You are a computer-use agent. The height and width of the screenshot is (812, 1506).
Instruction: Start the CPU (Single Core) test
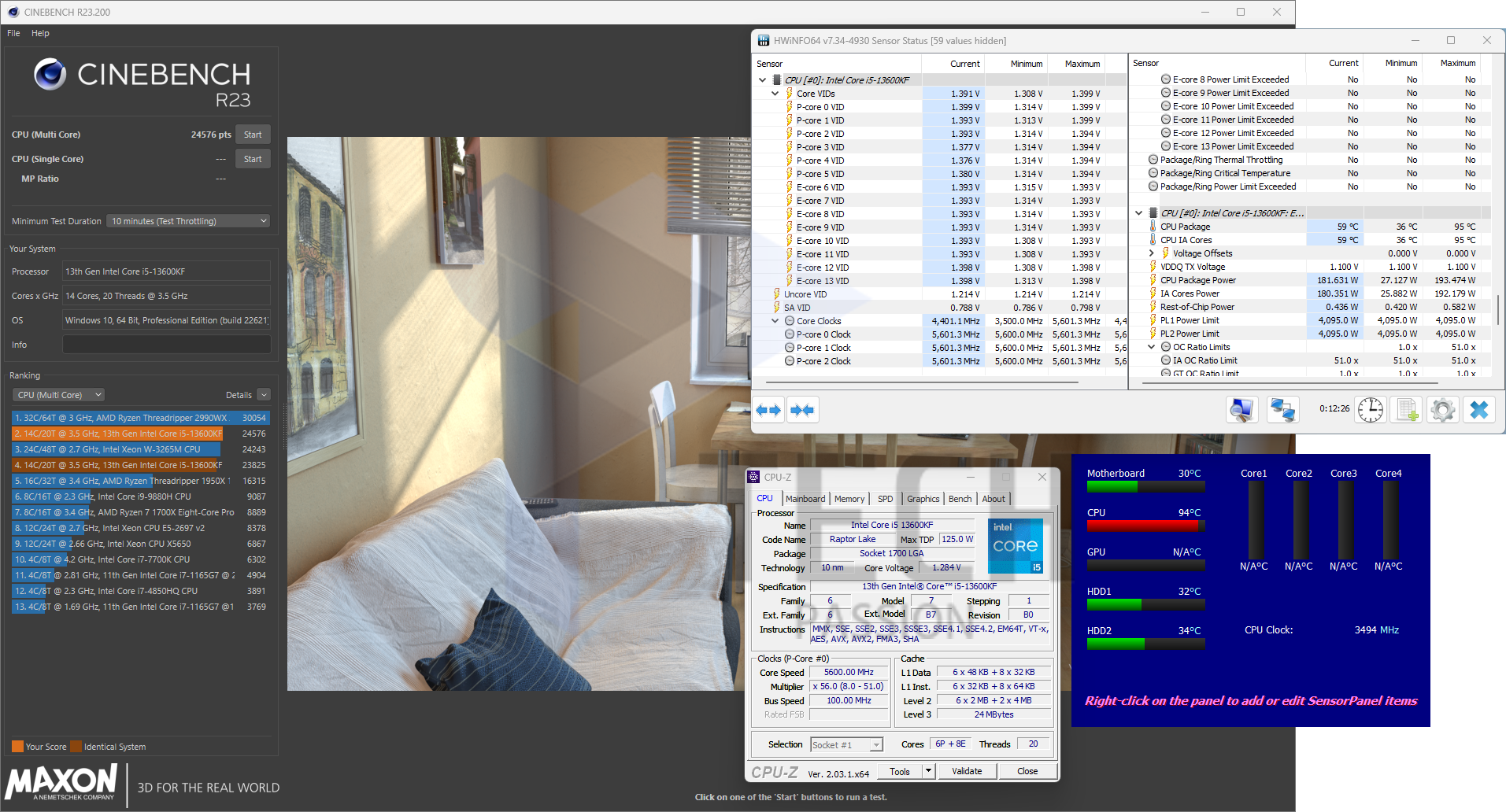[x=253, y=159]
